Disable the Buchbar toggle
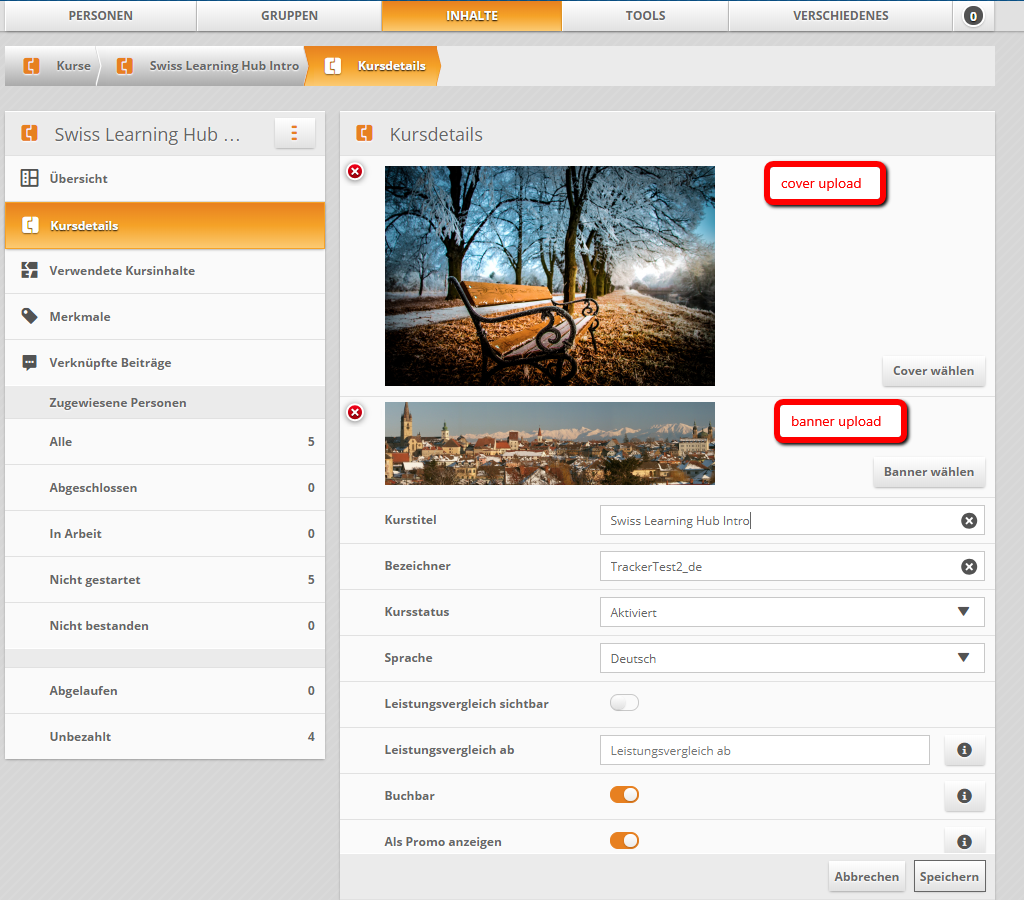The height and width of the screenshot is (900, 1024). pos(624,795)
